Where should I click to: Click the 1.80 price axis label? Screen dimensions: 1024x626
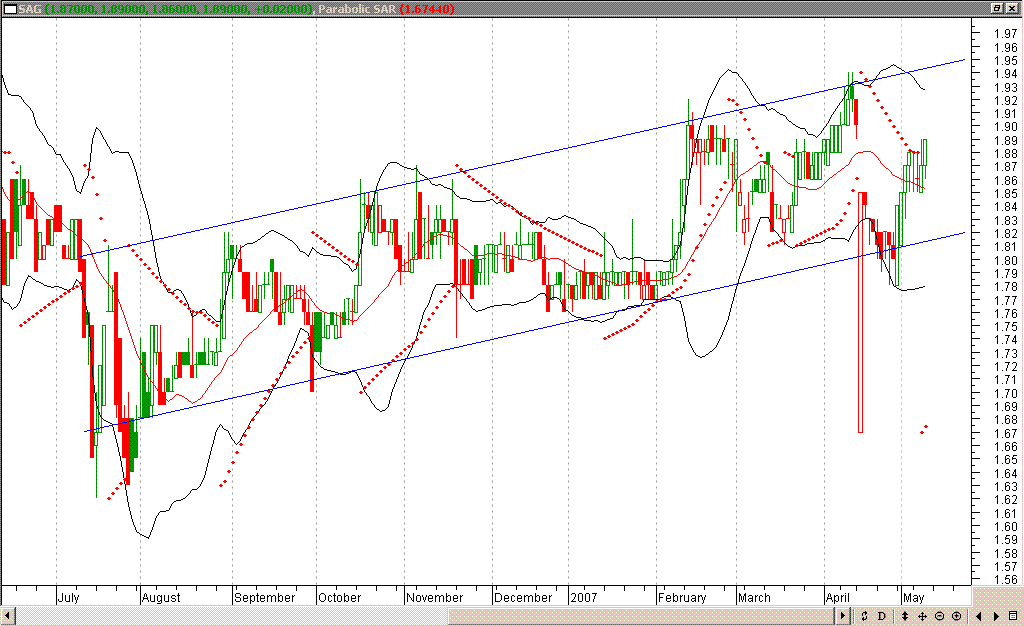click(1006, 260)
